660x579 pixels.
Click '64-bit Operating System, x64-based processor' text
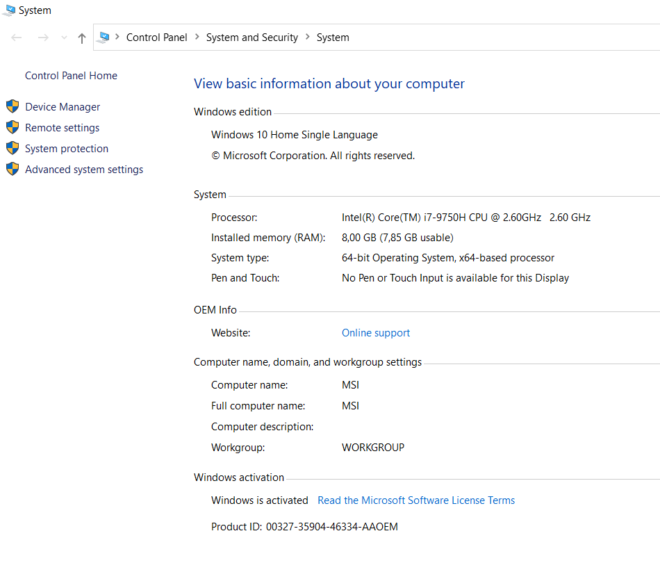point(447,258)
